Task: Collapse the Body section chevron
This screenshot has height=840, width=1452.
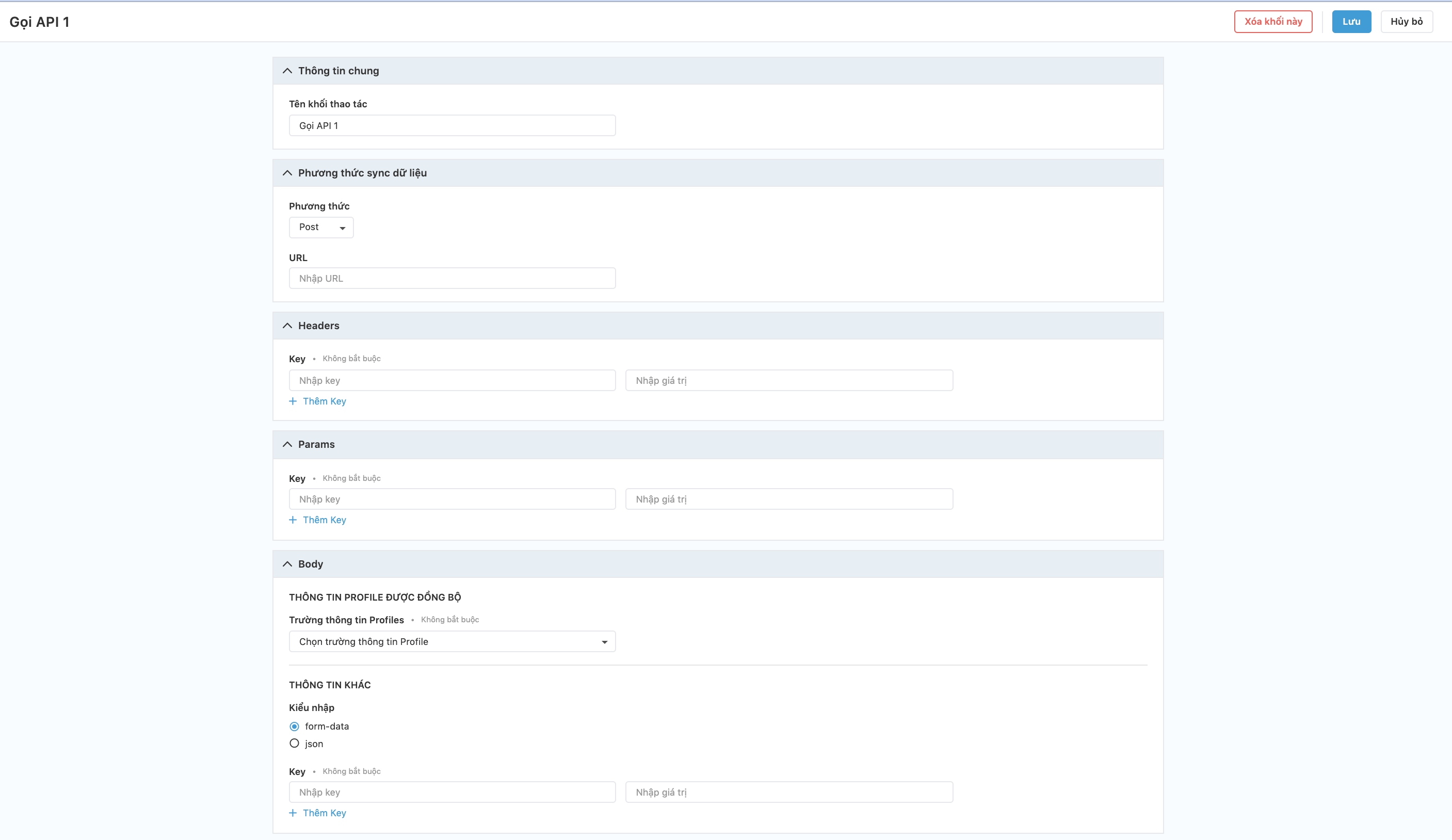Action: (287, 564)
